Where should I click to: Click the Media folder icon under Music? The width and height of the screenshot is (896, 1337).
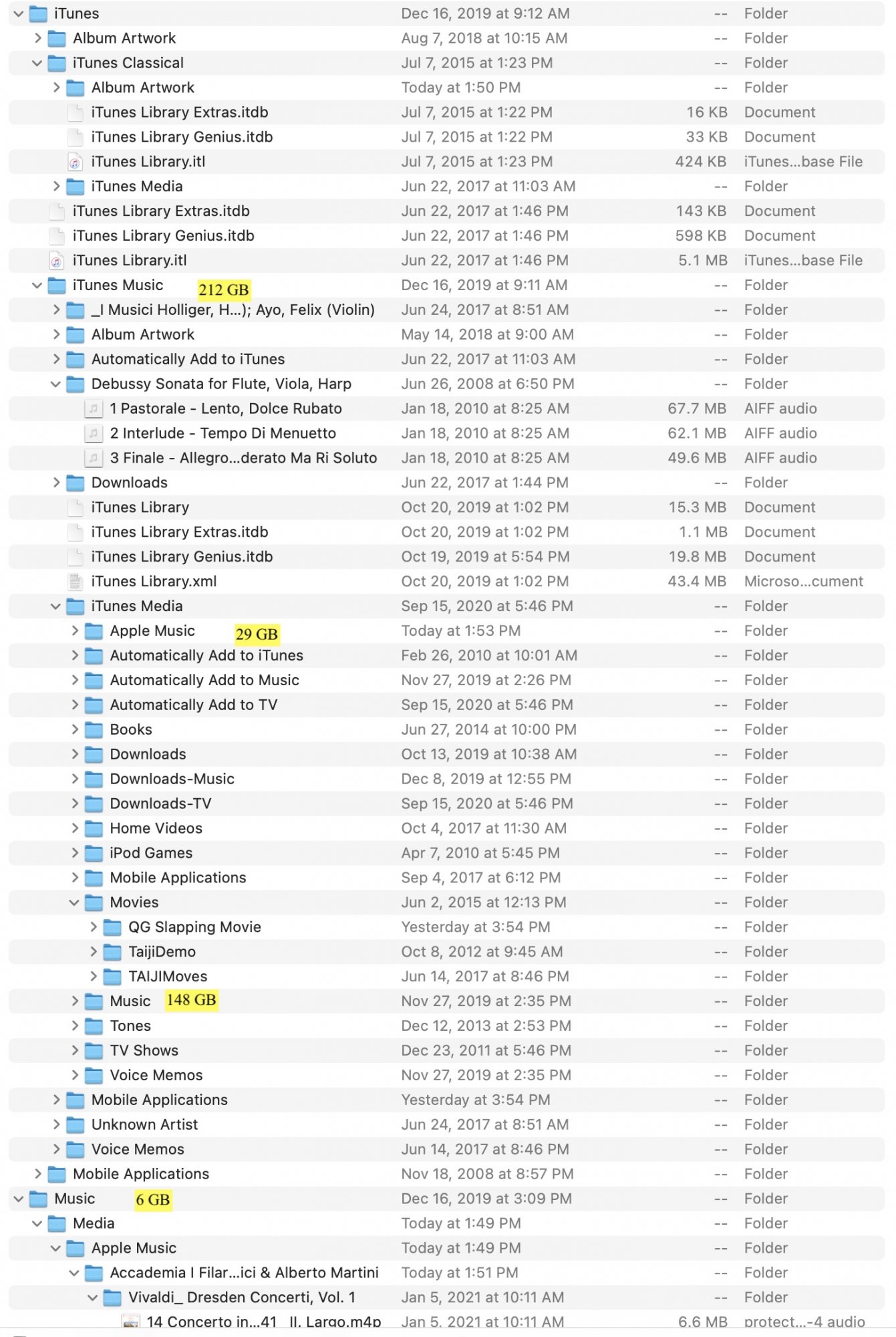pyautogui.click(x=57, y=1223)
